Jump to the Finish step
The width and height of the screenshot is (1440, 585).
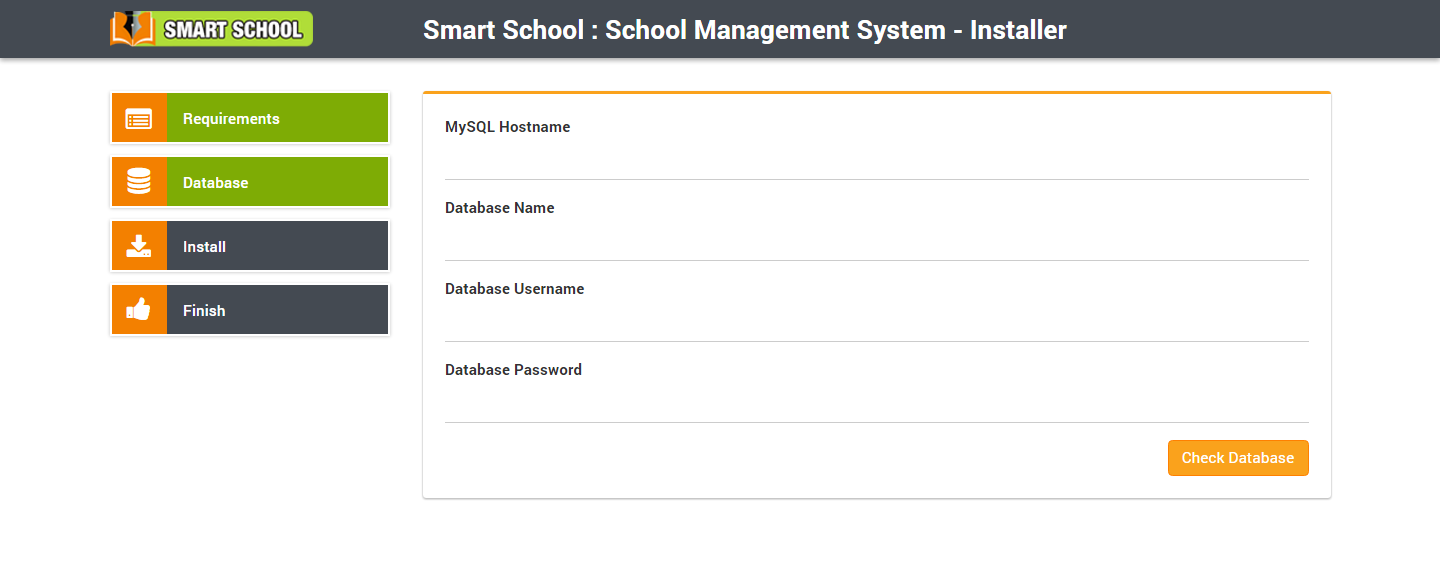(204, 311)
